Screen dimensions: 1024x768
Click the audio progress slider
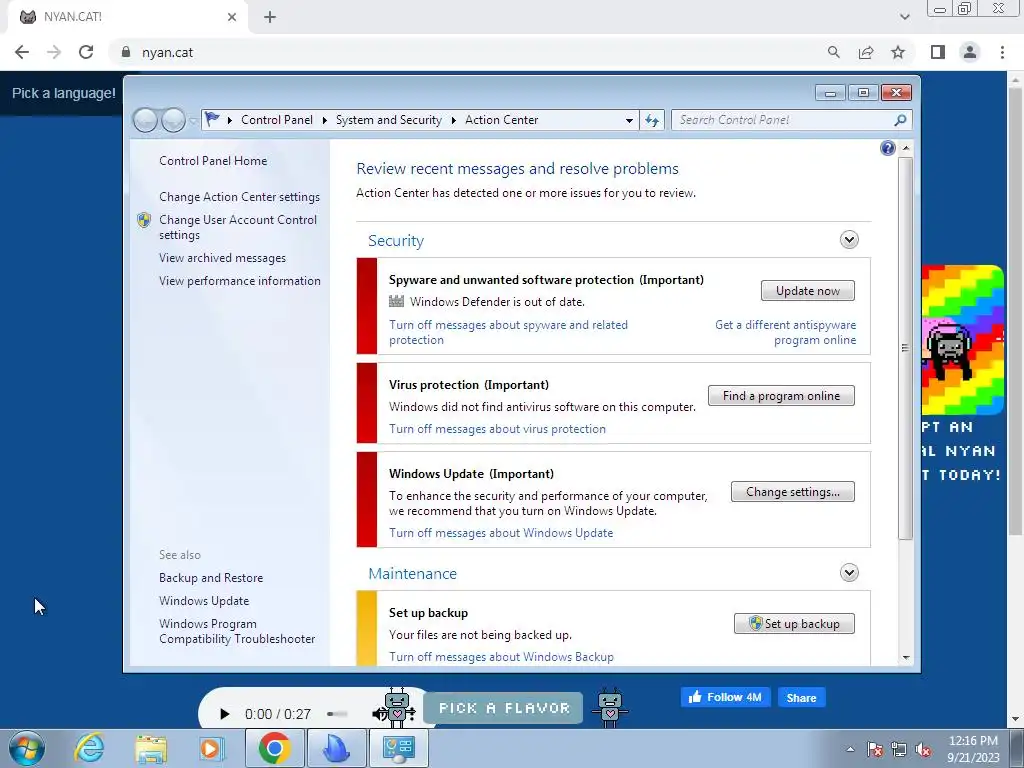[x=338, y=714]
